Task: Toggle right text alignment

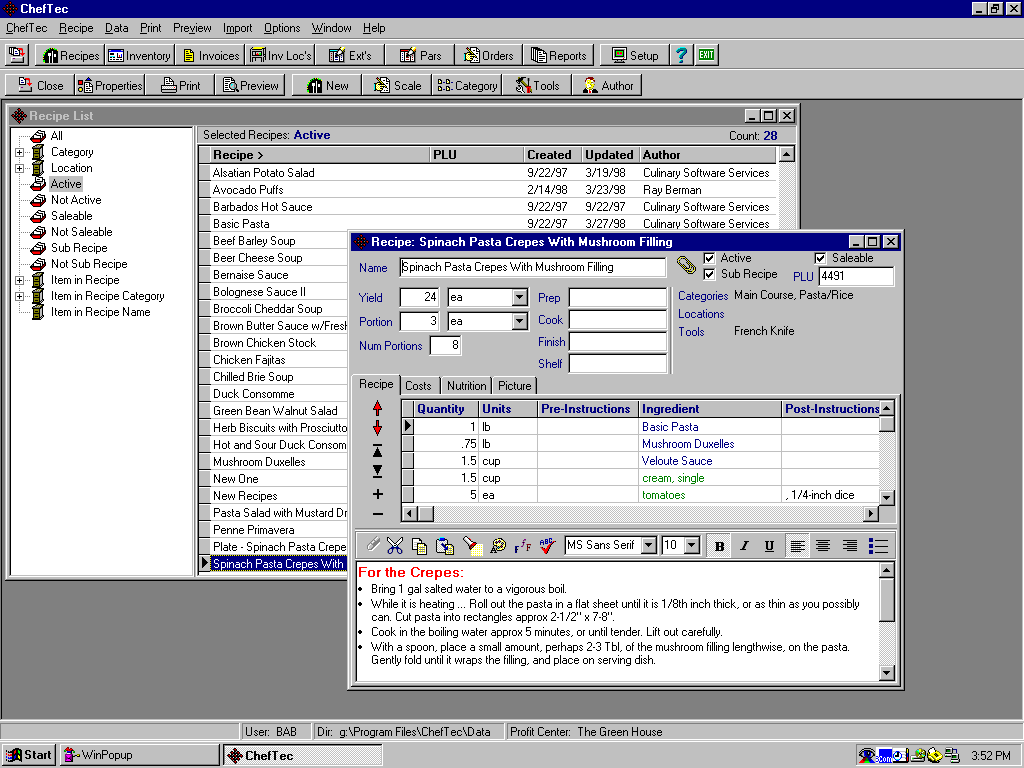Action: 849,546
